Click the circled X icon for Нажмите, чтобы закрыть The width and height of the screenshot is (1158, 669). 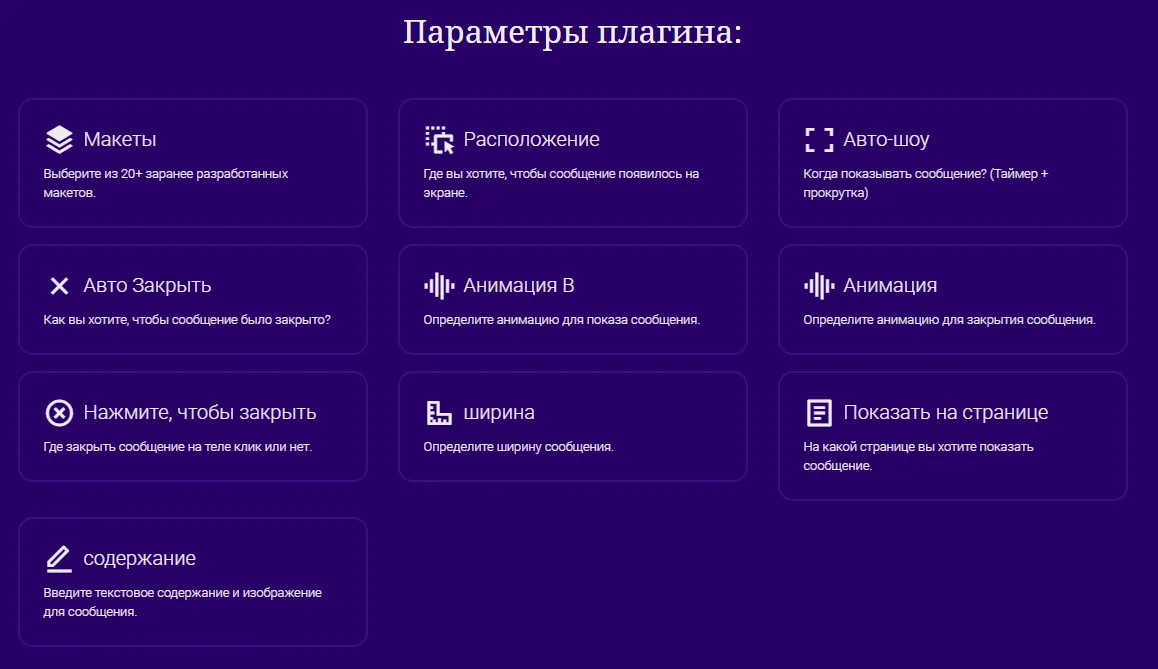(59, 413)
